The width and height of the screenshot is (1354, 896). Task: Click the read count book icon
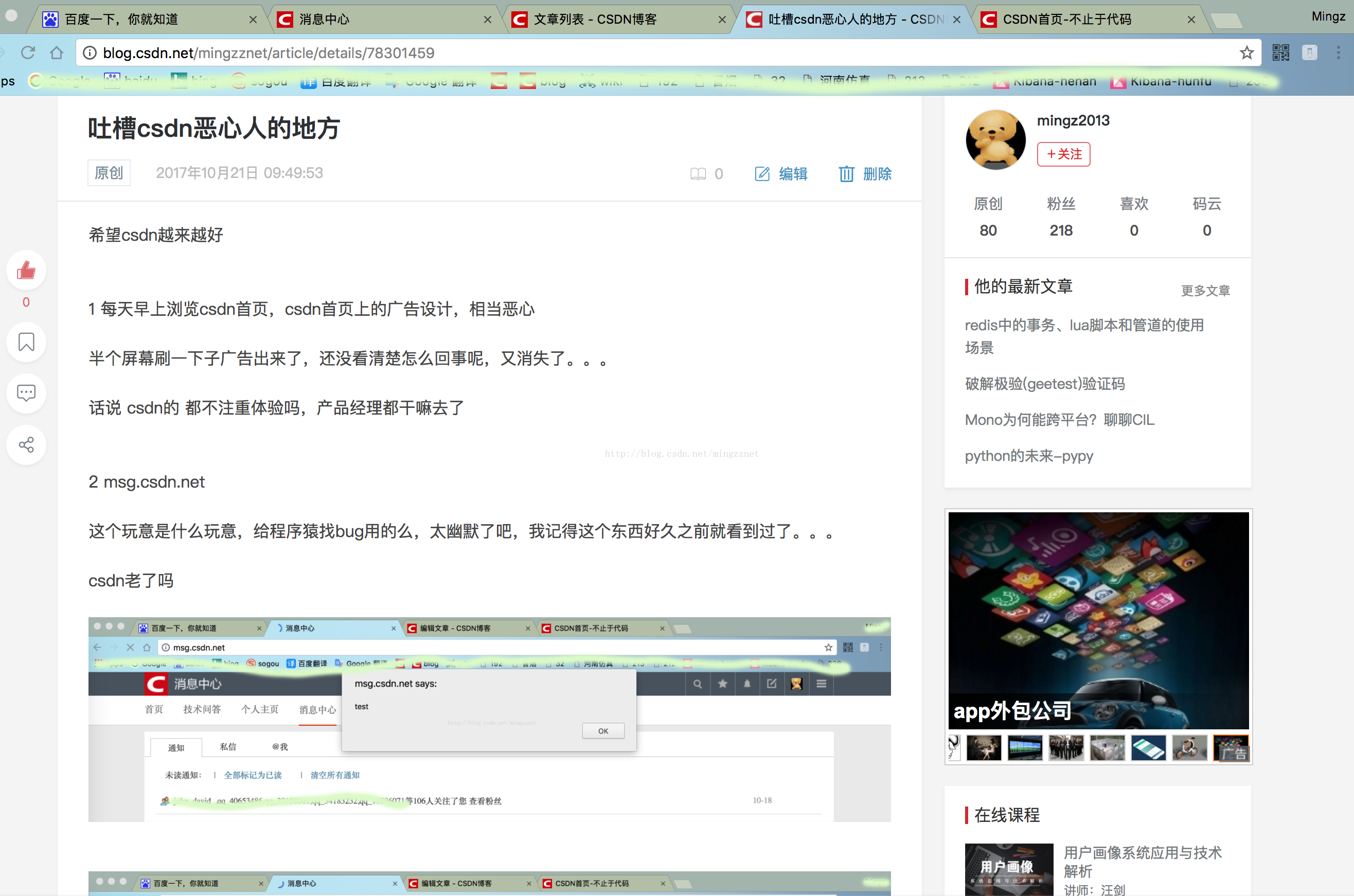tap(698, 174)
